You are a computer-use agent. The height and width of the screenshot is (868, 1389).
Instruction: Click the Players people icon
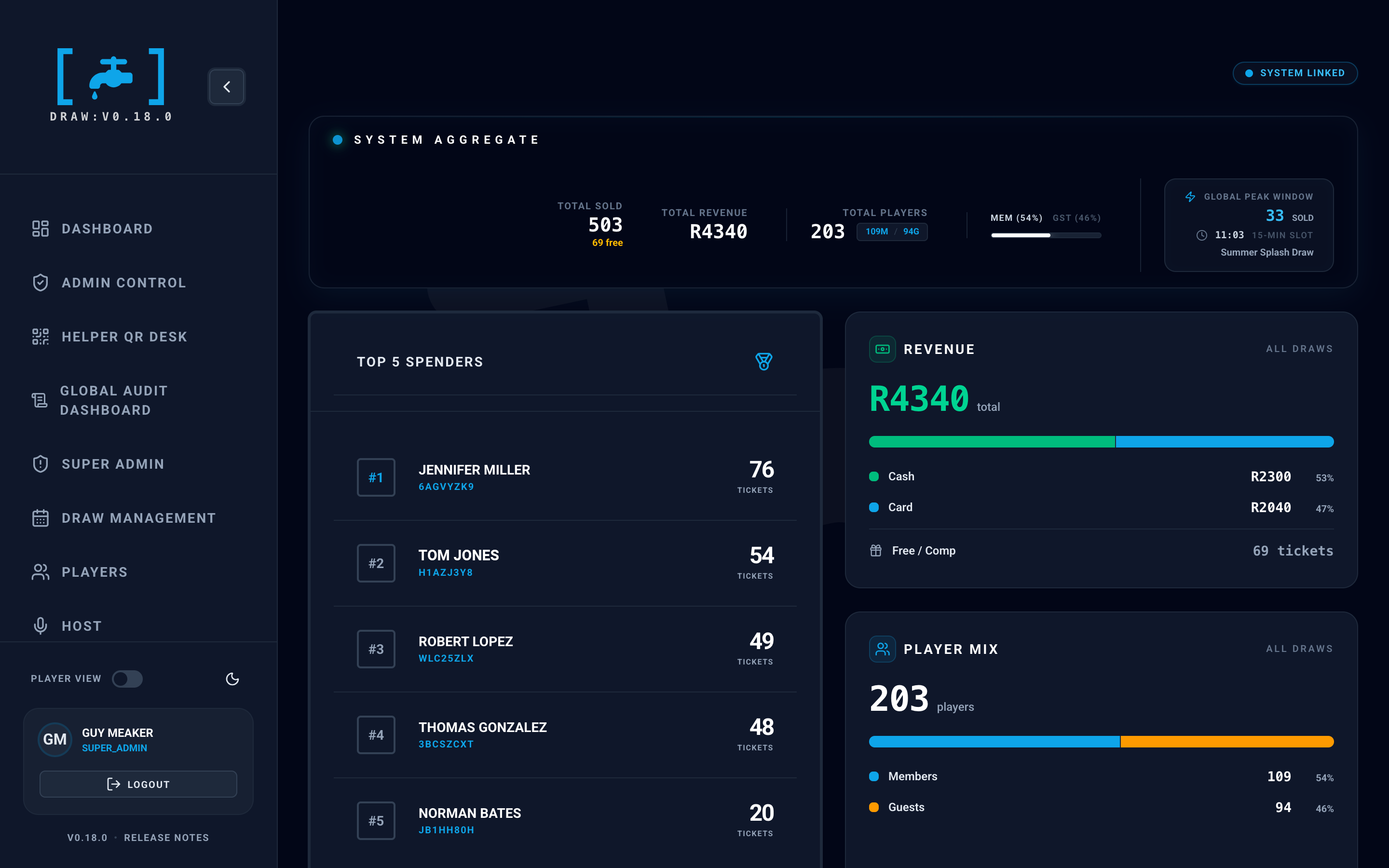coord(40,572)
